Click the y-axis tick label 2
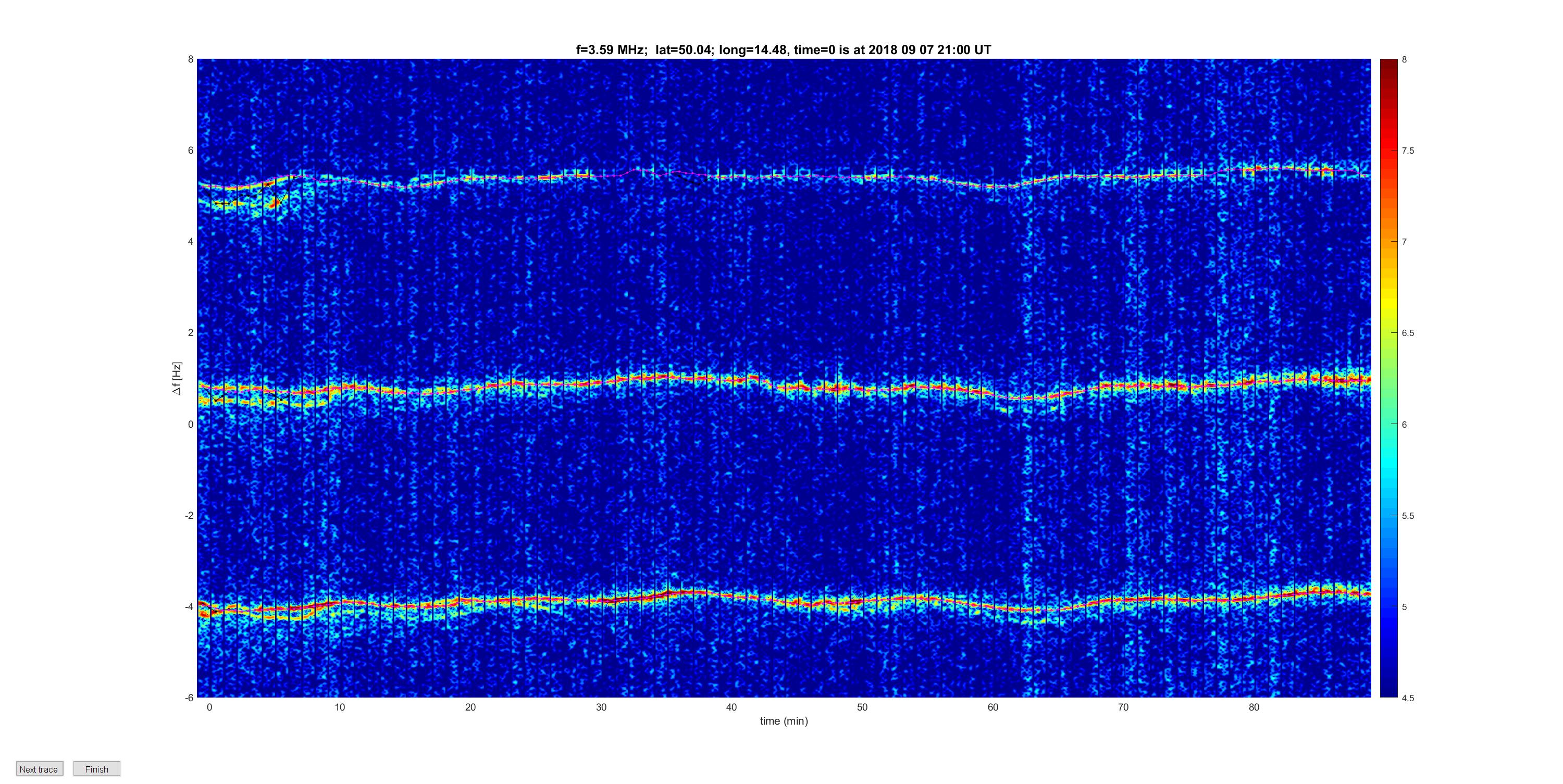The image size is (1563, 784). [x=191, y=332]
